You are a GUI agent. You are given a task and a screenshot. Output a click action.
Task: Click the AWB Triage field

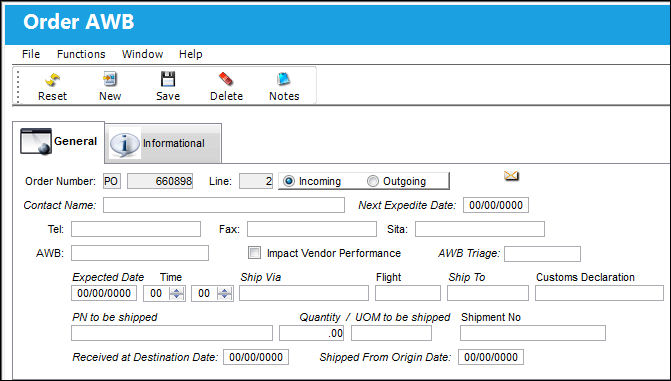542,253
